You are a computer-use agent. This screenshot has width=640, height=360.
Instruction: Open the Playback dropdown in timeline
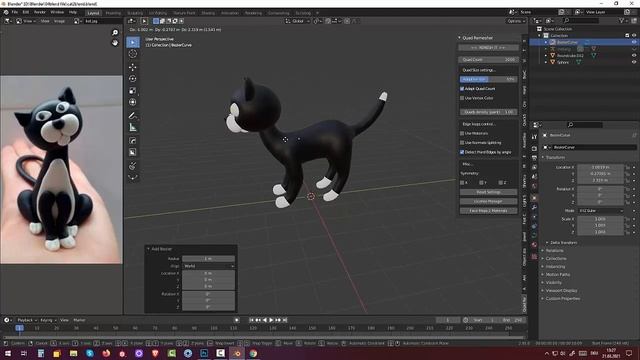click(x=27, y=320)
